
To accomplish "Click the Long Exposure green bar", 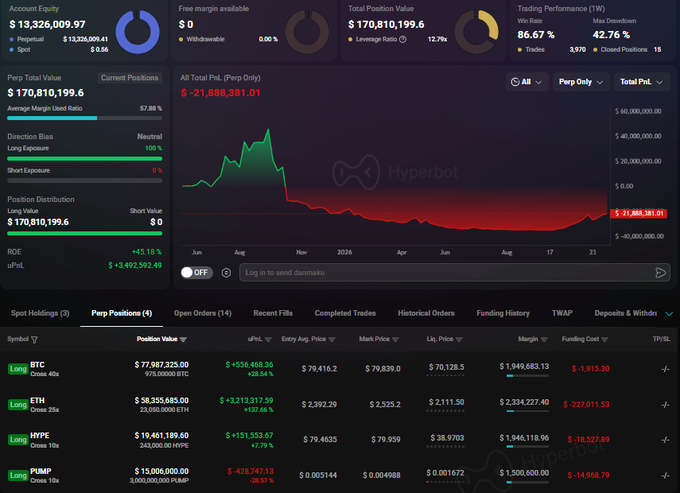I will point(85,159).
